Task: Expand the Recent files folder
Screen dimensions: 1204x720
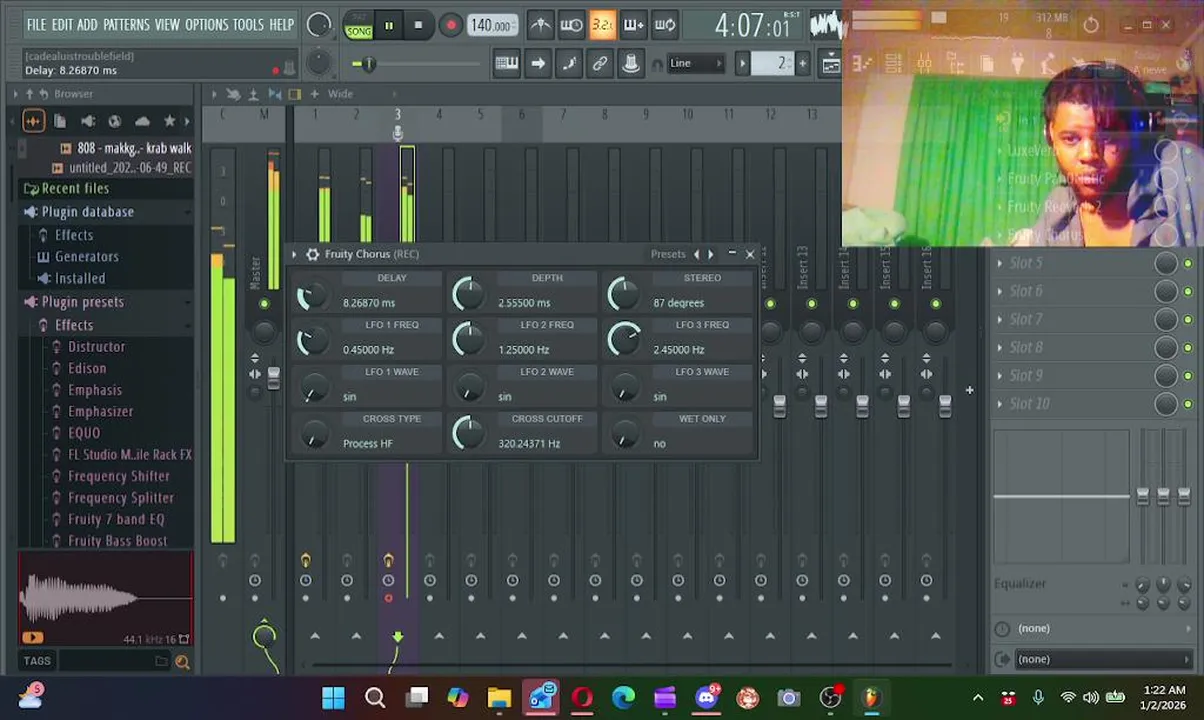Action: point(75,188)
